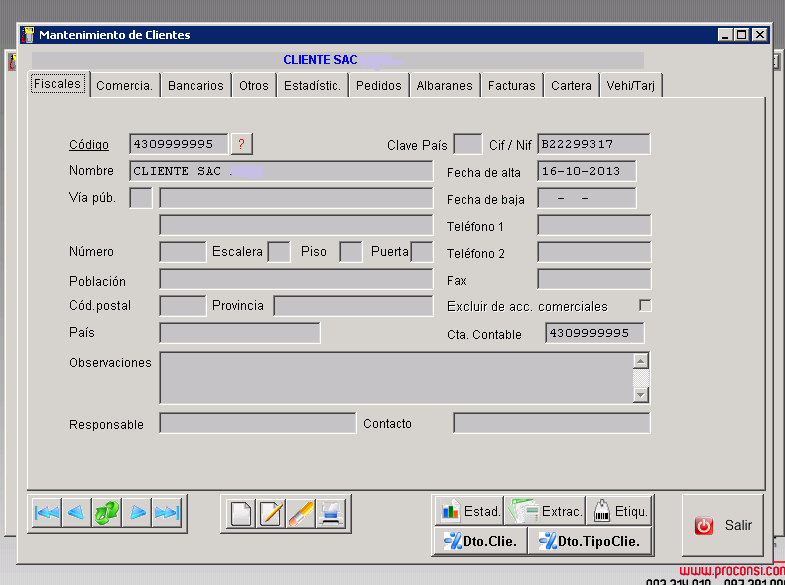The height and width of the screenshot is (585, 785).
Task: Click the Provincia input field
Action: (353, 306)
